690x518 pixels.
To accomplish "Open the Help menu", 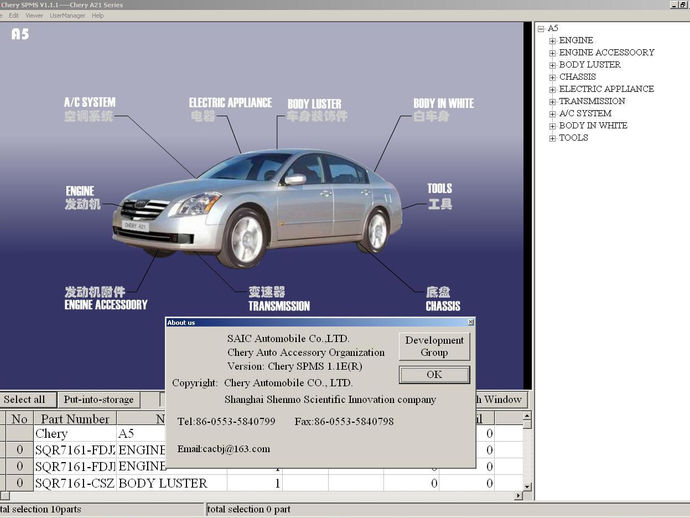I will click(x=98, y=15).
